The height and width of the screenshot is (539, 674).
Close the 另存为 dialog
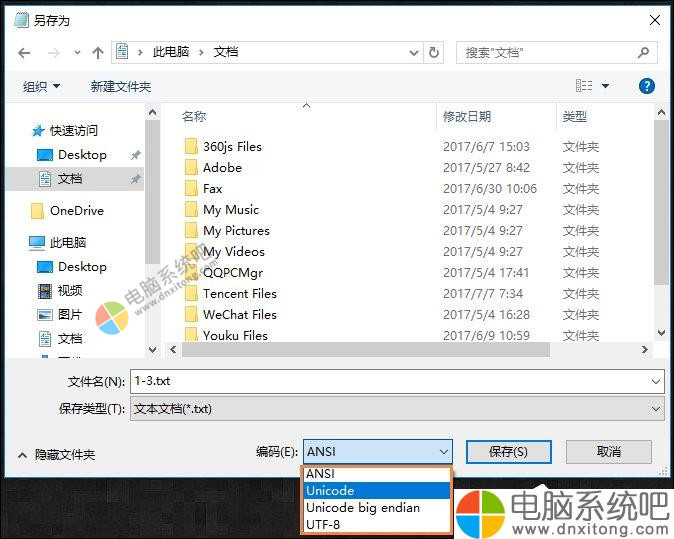(655, 20)
